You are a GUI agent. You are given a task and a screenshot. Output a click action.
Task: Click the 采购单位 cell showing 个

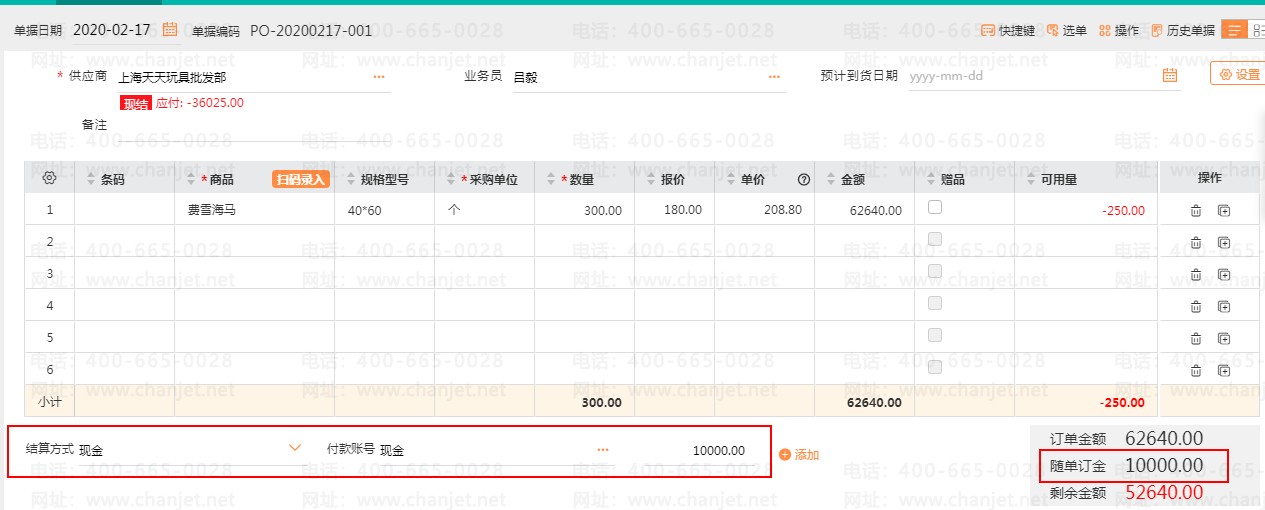click(484, 210)
